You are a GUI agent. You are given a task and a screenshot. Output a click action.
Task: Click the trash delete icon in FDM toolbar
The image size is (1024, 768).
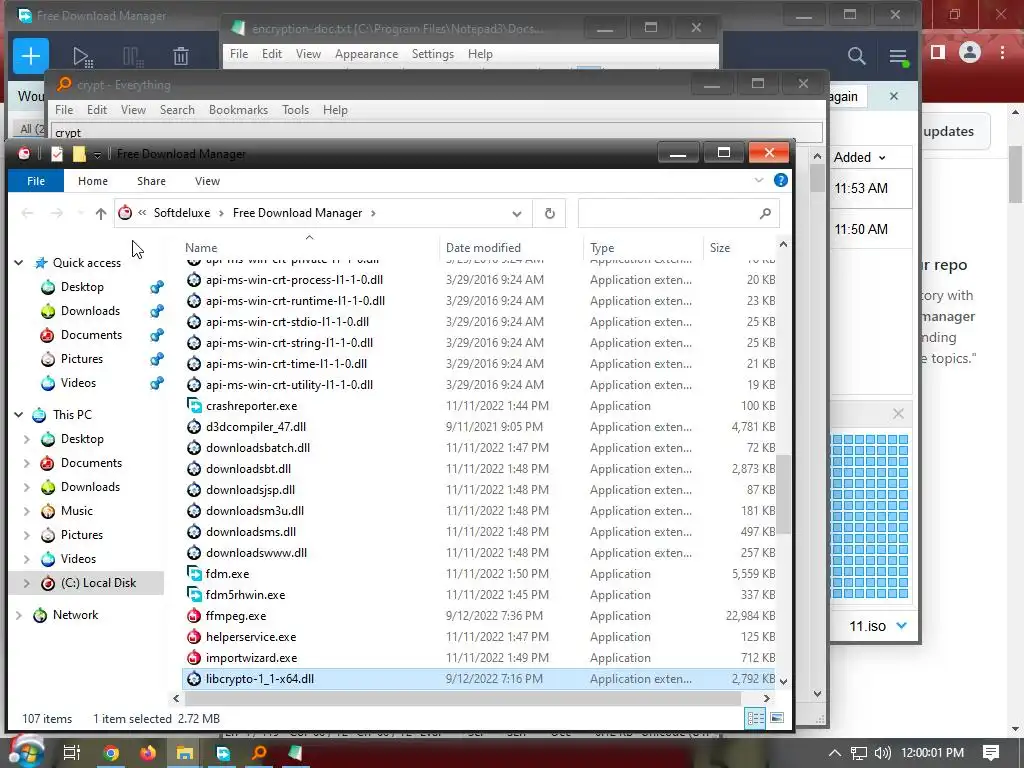click(x=181, y=57)
